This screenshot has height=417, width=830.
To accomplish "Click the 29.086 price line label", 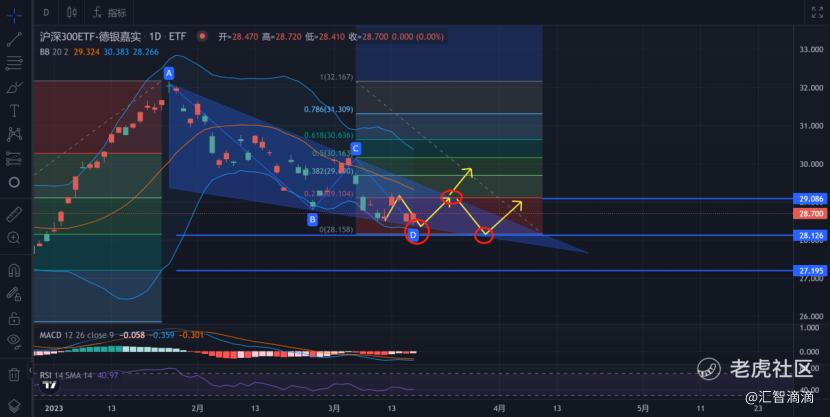I will coord(811,199).
